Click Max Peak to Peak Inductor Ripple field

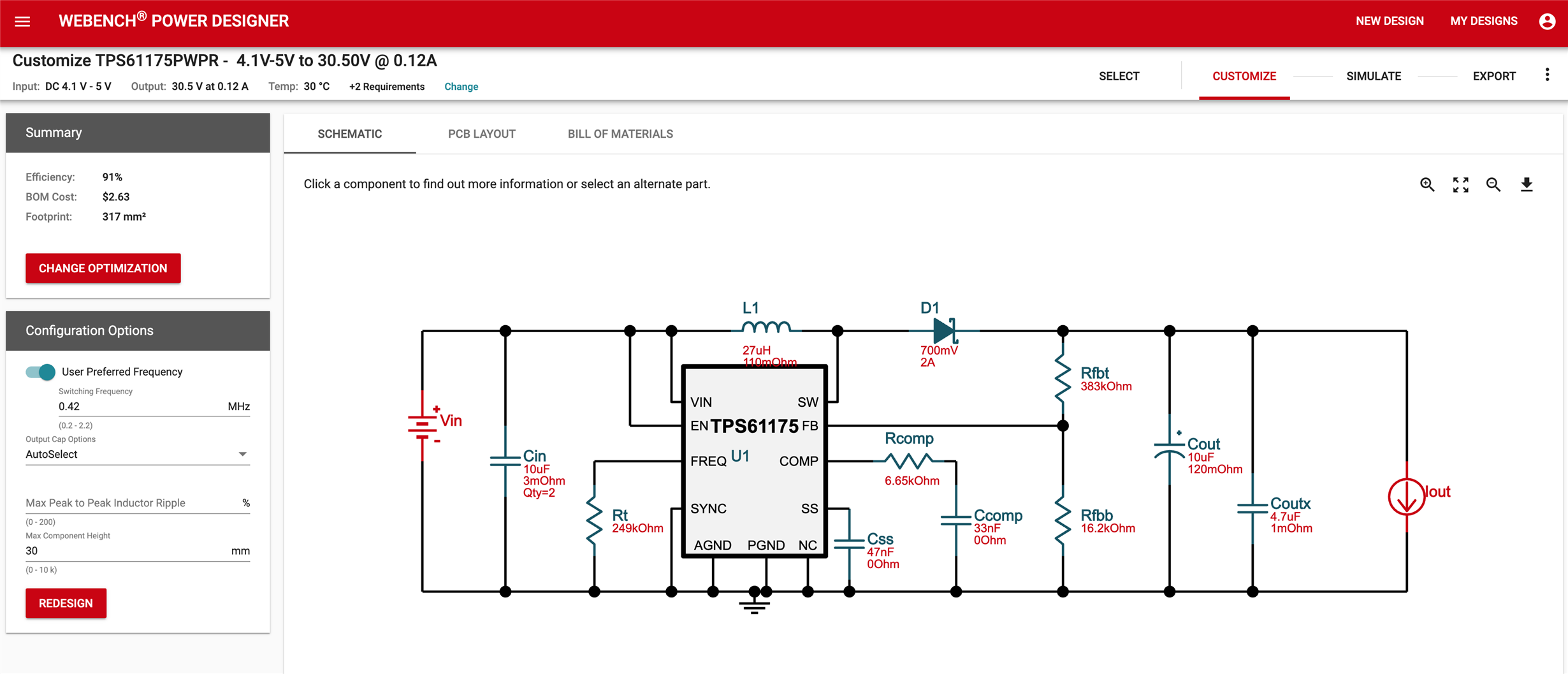(137, 503)
